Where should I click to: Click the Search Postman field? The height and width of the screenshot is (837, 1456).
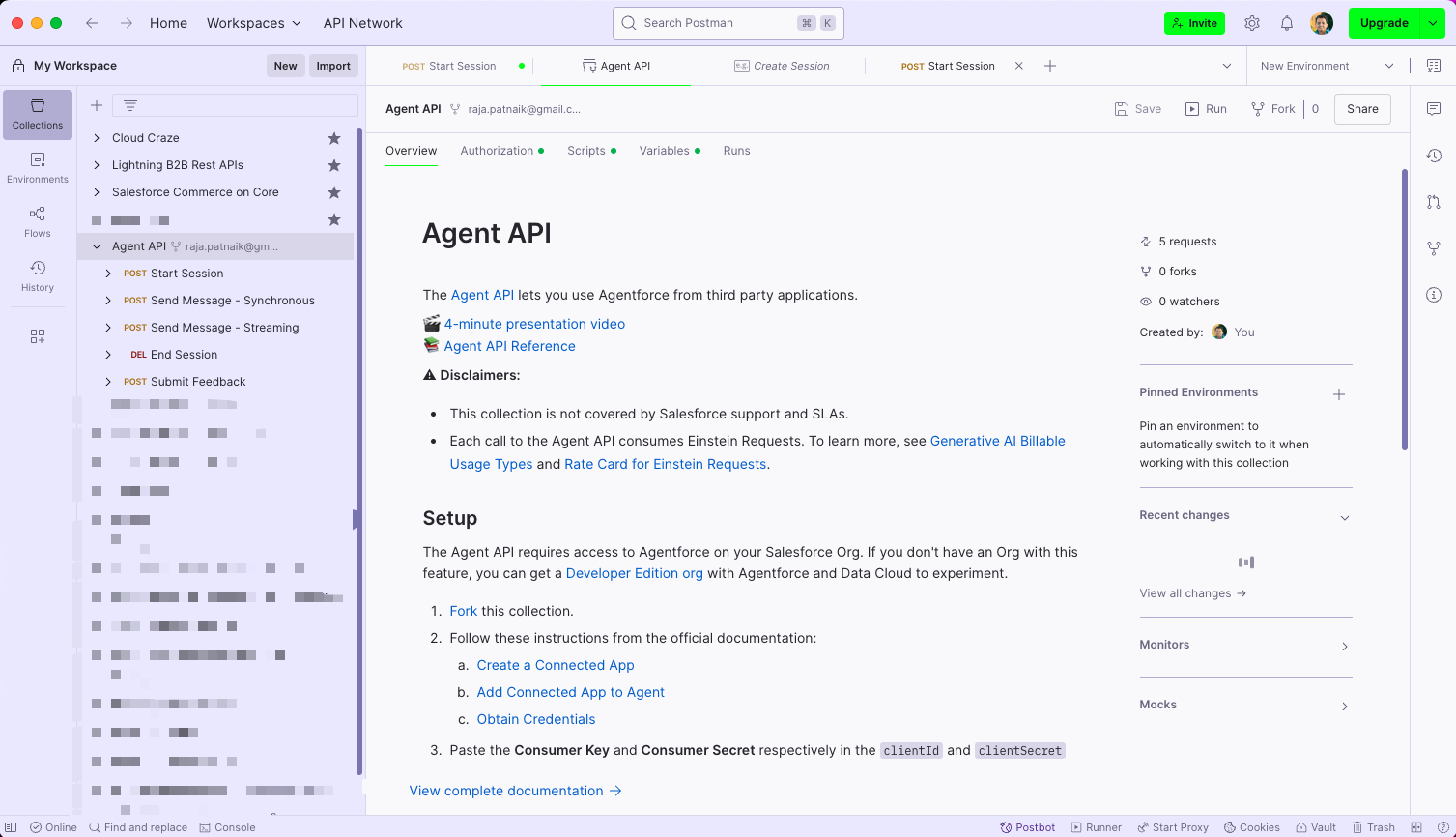pos(728,23)
